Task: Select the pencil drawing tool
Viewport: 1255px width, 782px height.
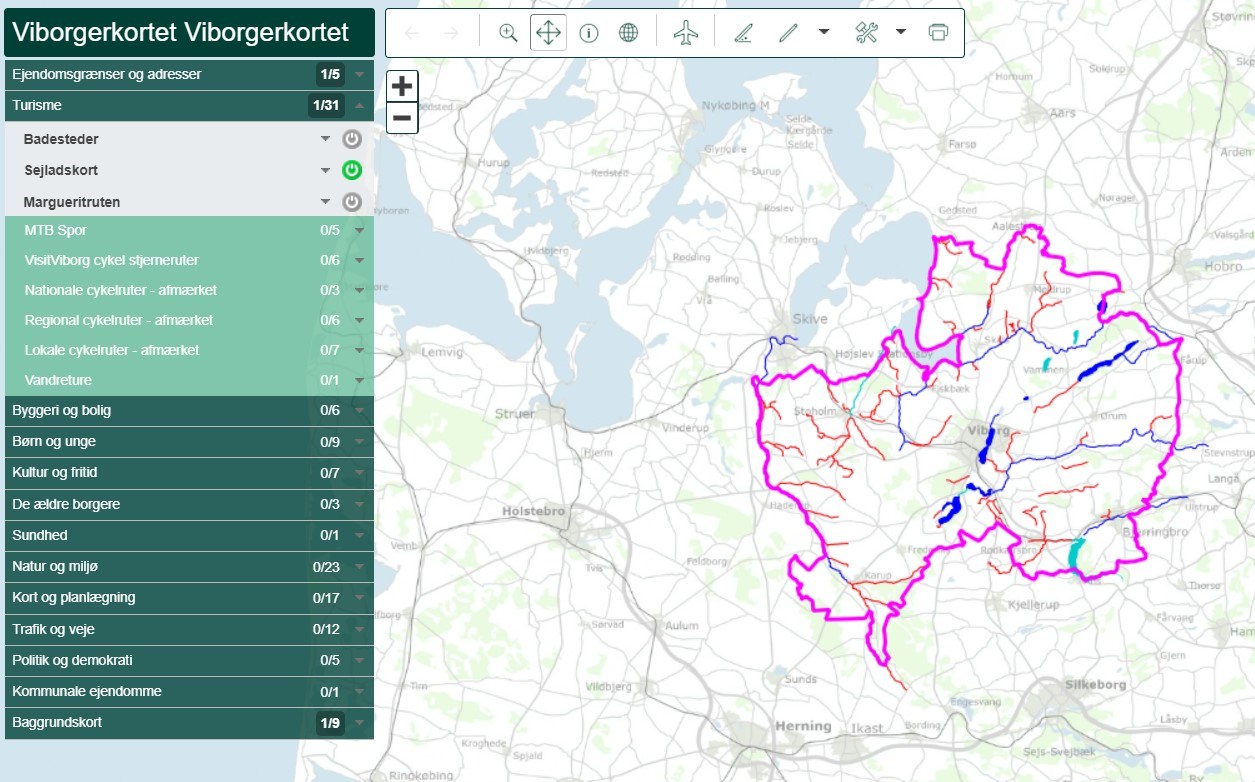Action: point(788,33)
